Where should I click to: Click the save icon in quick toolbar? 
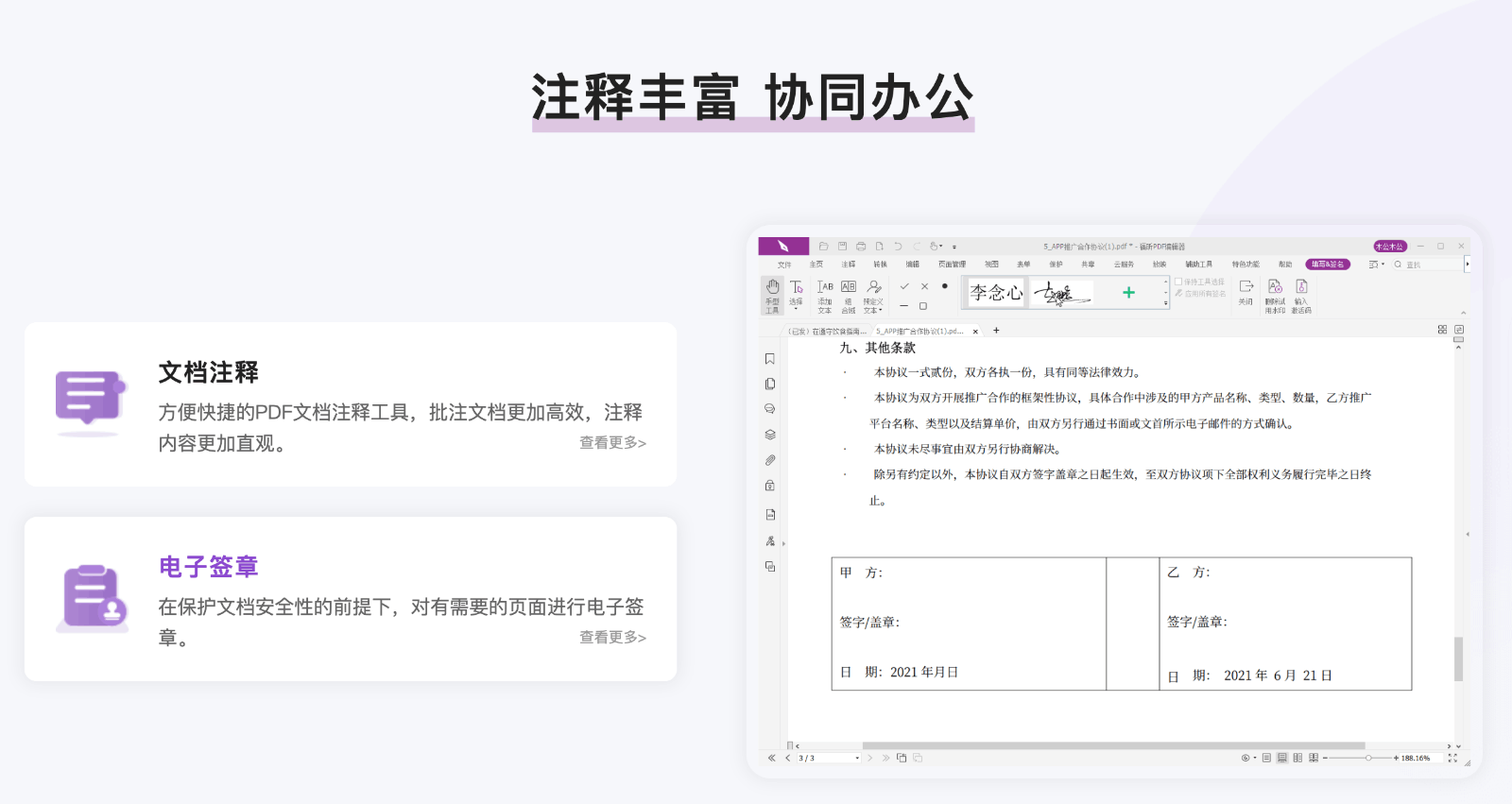coord(842,247)
